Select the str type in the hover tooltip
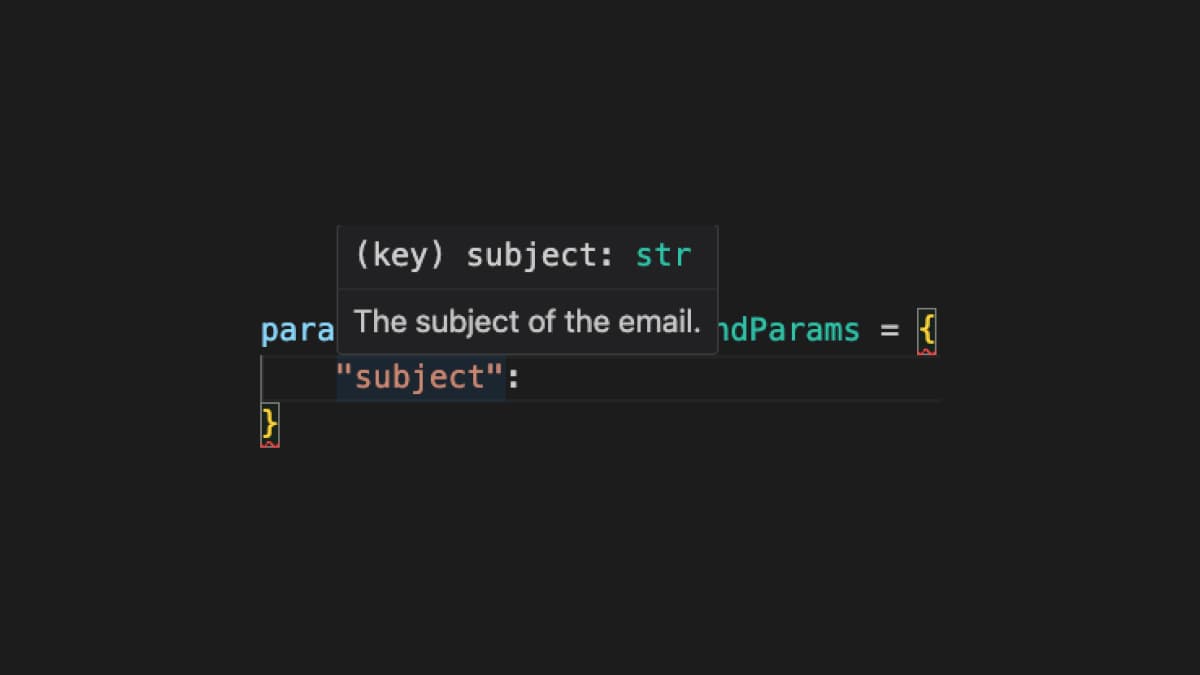Image resolution: width=1200 pixels, height=675 pixels. coord(664,255)
